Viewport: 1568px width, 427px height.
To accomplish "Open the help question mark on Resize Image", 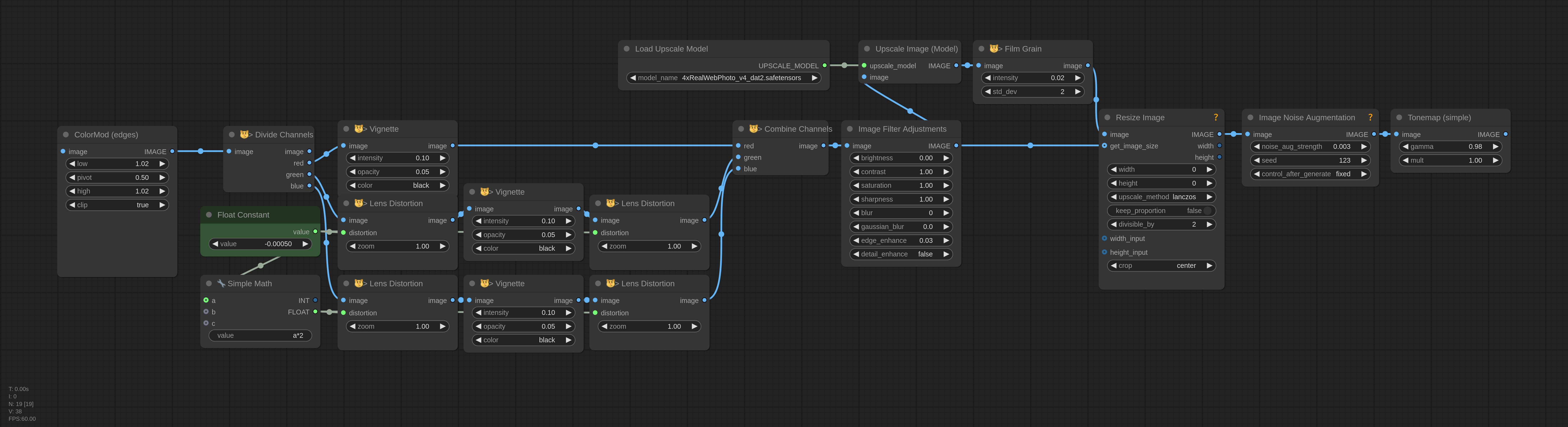I will (1216, 118).
